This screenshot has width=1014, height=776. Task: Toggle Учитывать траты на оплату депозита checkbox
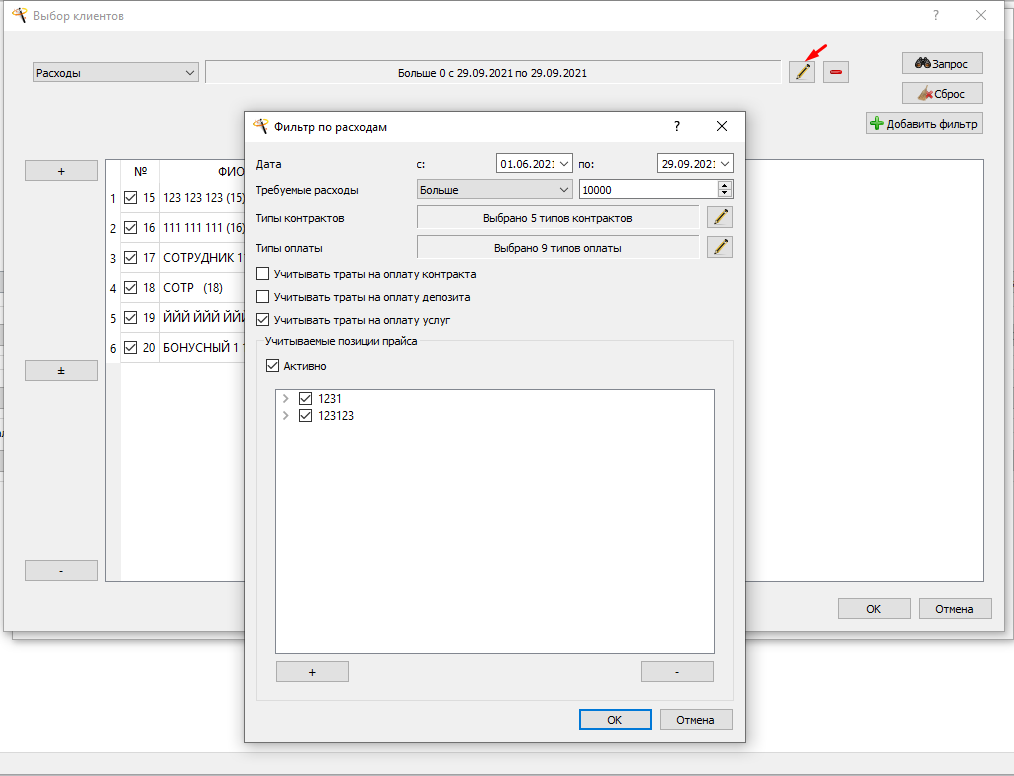[263, 297]
